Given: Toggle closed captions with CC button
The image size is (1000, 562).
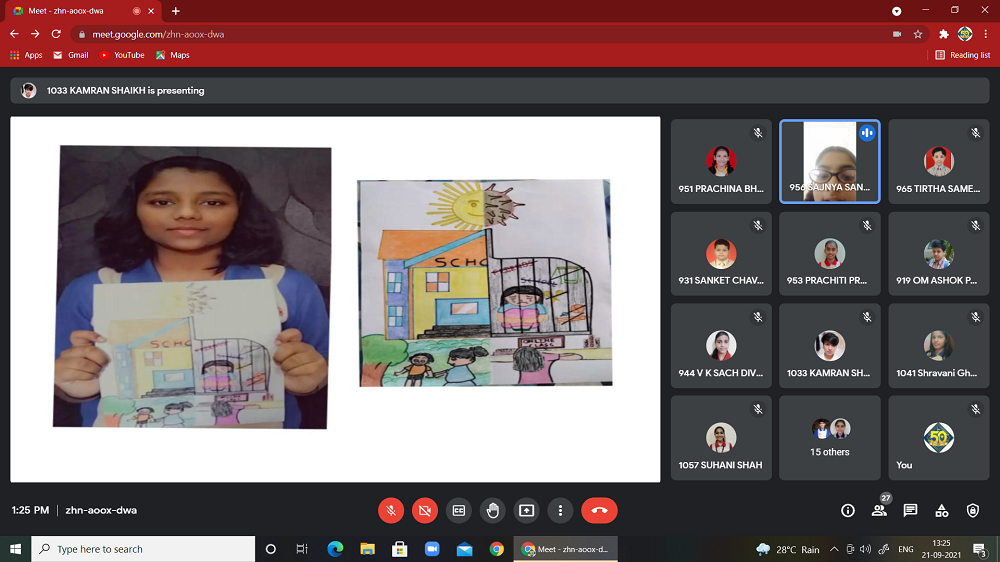Looking at the screenshot, I should coord(459,510).
